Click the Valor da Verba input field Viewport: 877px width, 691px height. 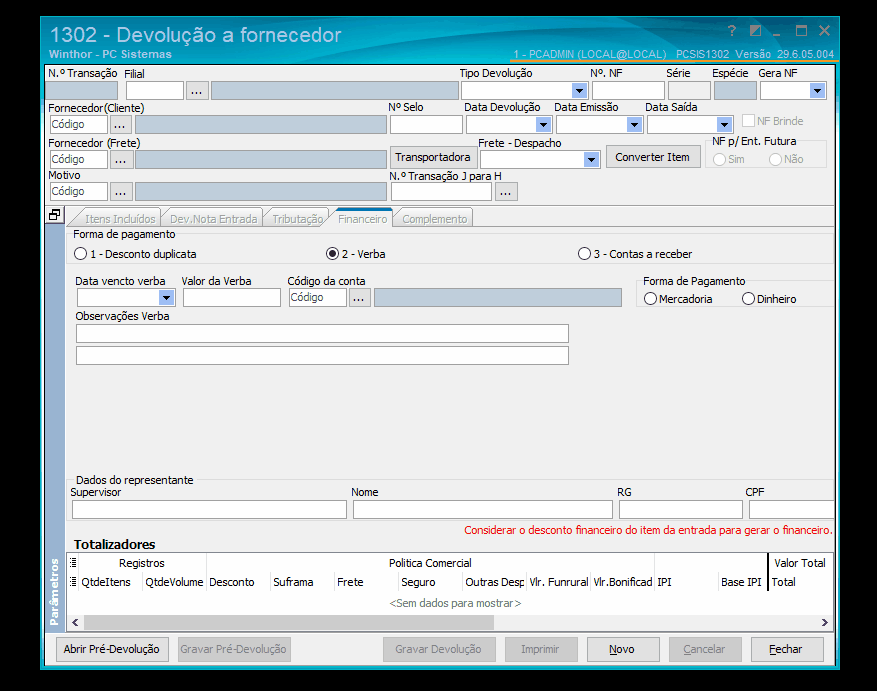[232, 298]
